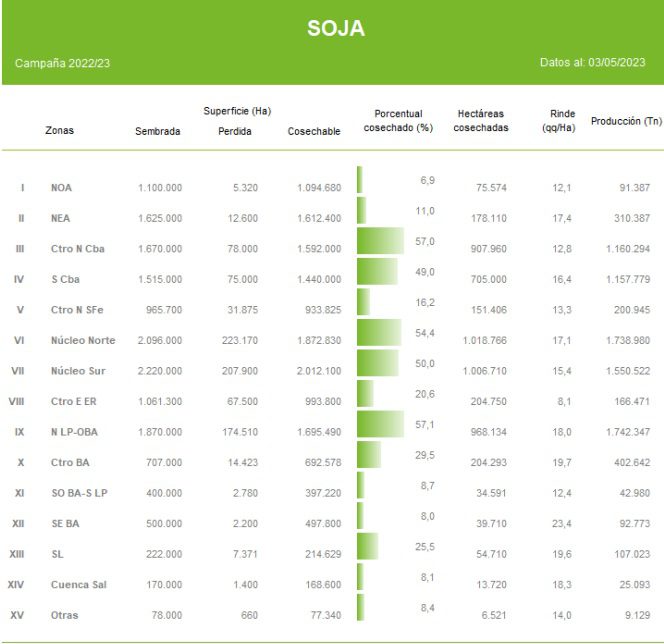Click the Perdida column header
This screenshot has height=644, width=664.
tap(235, 131)
